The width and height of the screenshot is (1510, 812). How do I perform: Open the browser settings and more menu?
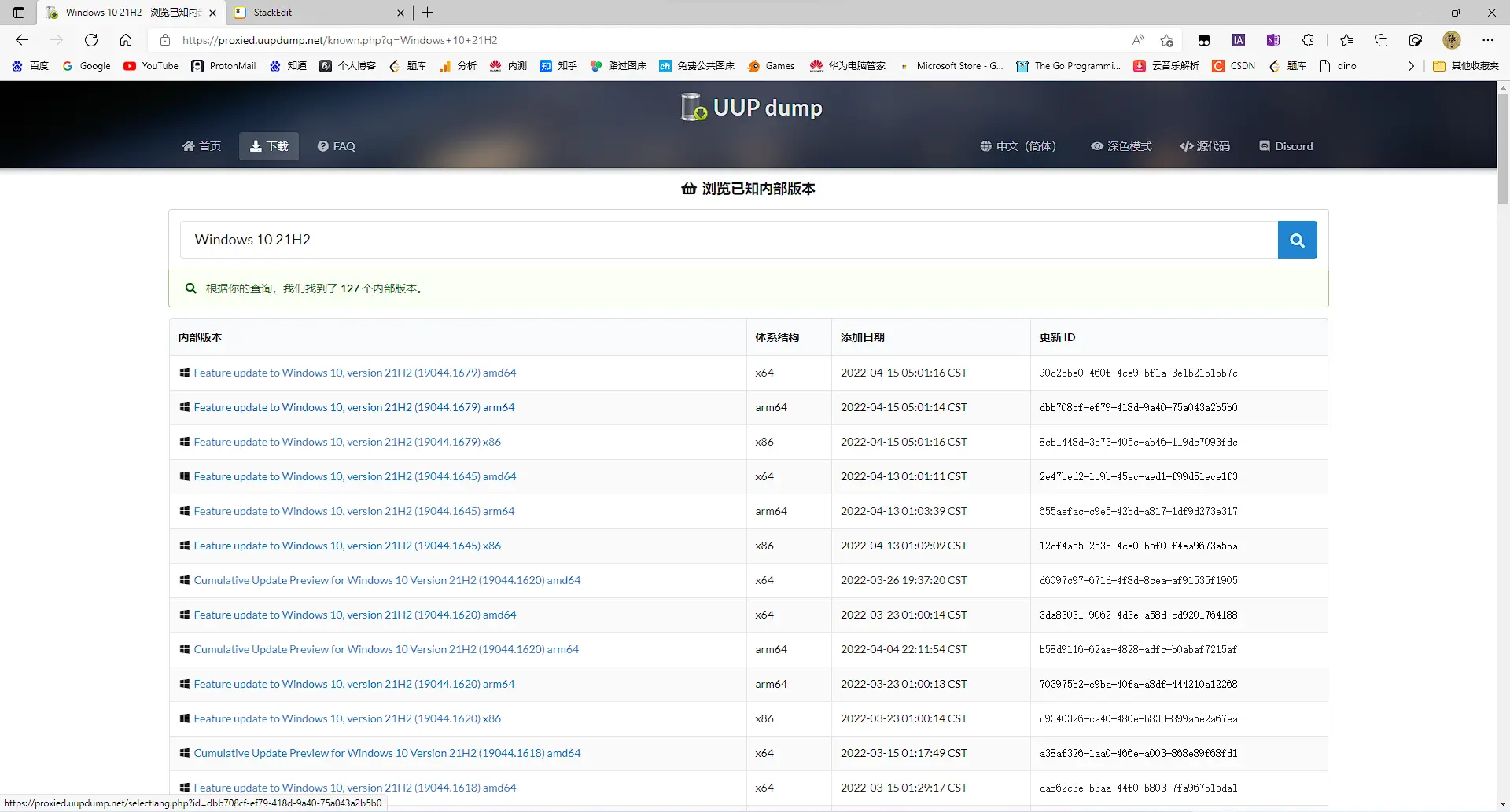point(1488,40)
